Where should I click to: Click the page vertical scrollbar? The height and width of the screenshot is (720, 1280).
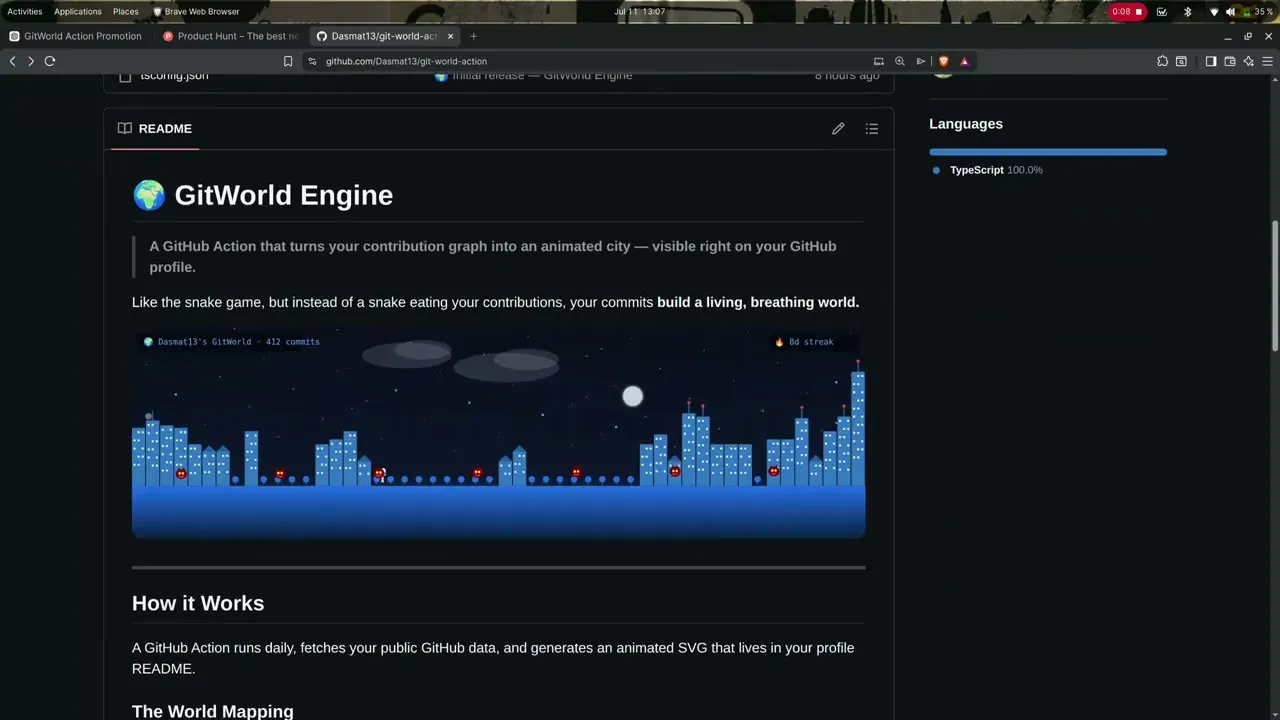1275,285
